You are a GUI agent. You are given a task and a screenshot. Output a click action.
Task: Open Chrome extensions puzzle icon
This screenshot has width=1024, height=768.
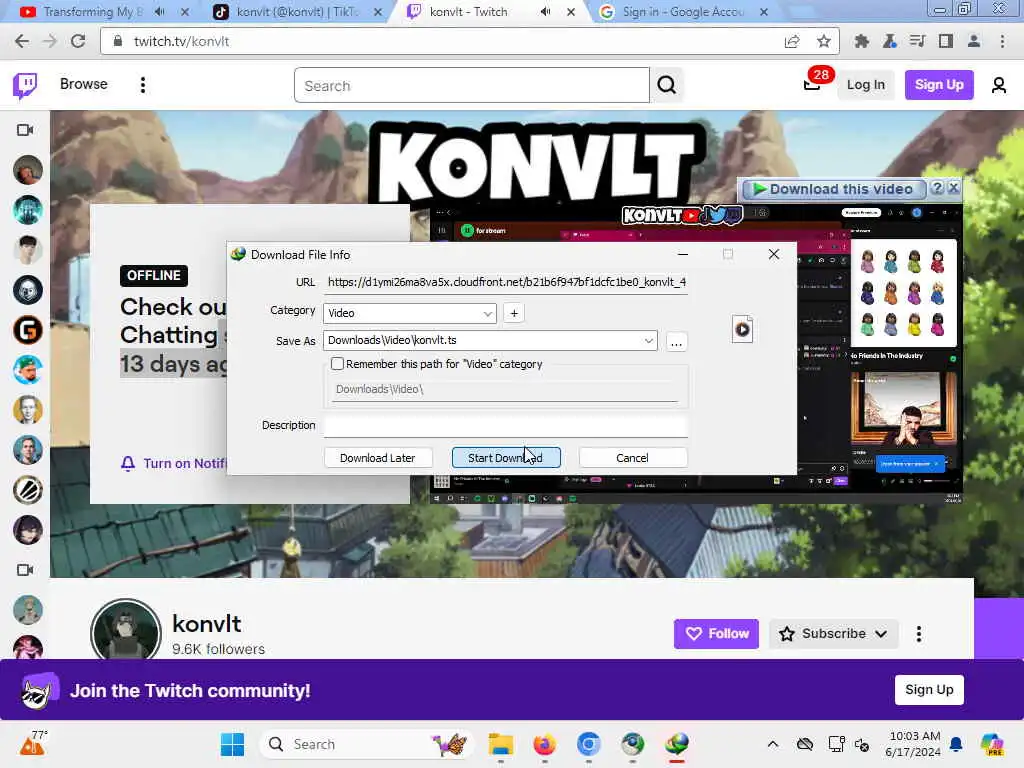click(862, 41)
